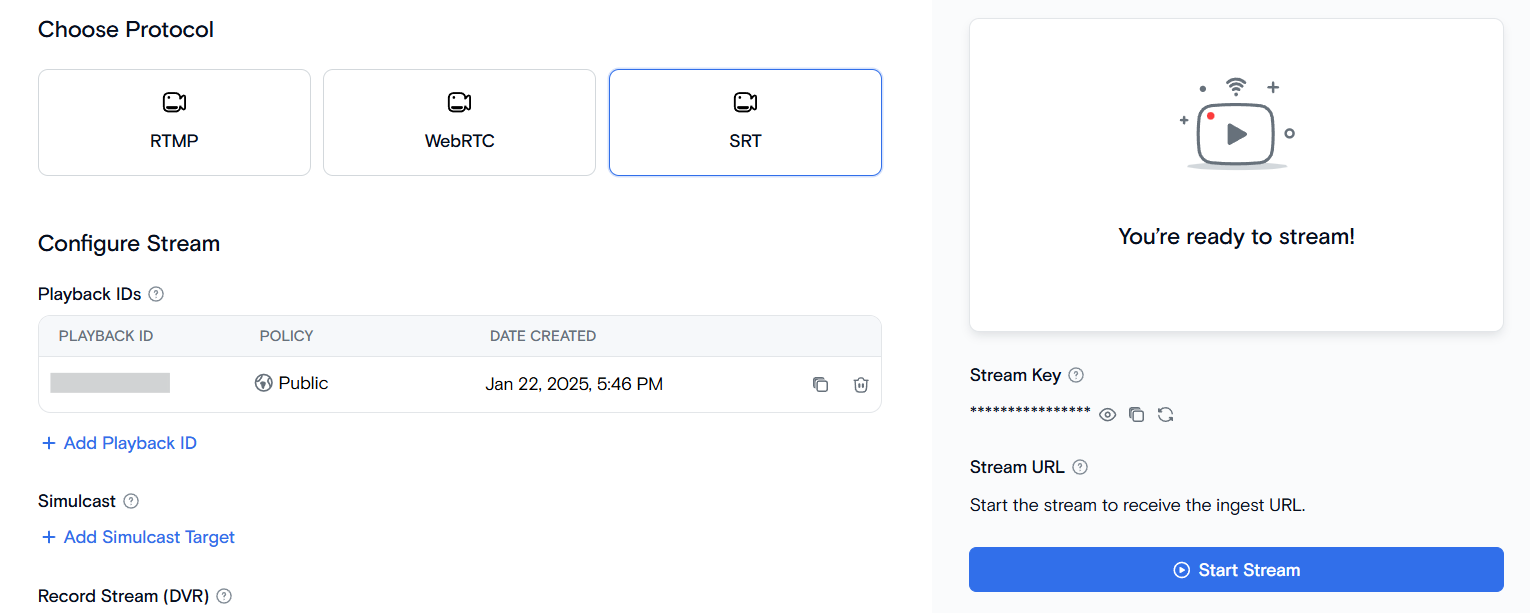Click the Date Created column header
This screenshot has width=1530, height=613.
pos(543,336)
